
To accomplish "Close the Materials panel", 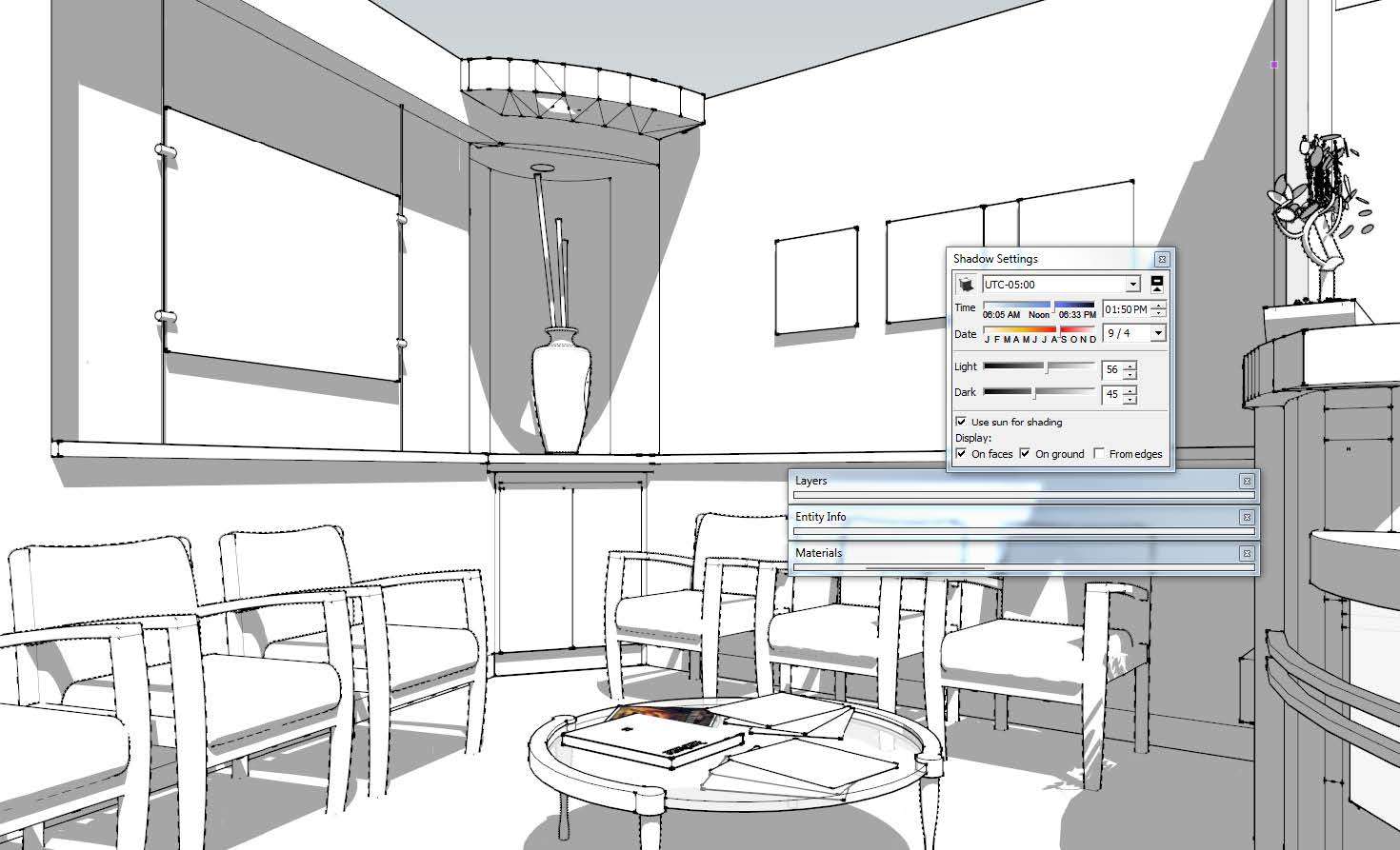I will 1246,554.
